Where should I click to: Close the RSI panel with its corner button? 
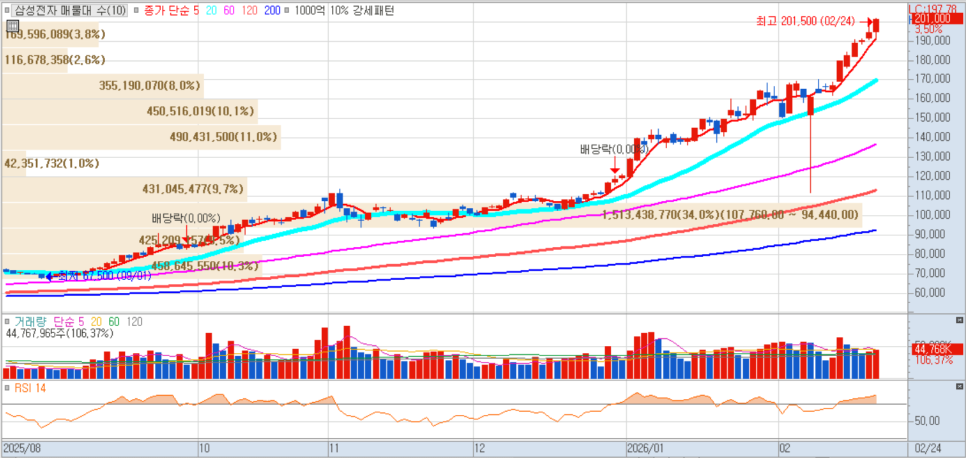[x=959, y=386]
